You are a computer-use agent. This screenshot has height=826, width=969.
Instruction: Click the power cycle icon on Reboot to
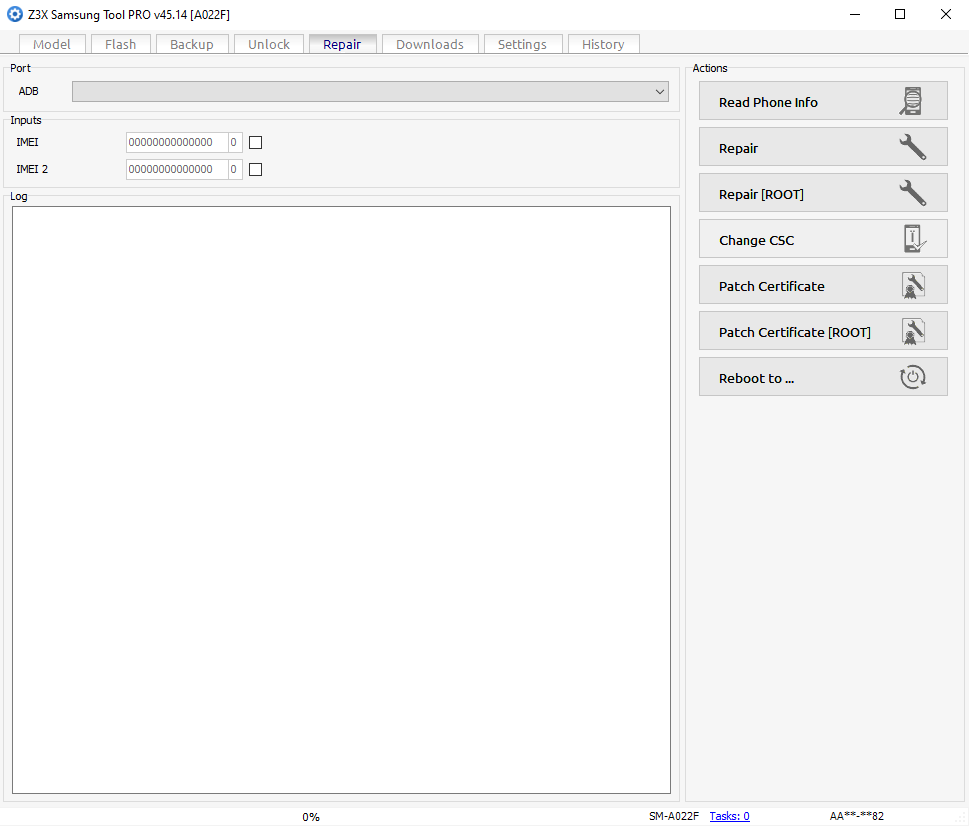click(912, 377)
